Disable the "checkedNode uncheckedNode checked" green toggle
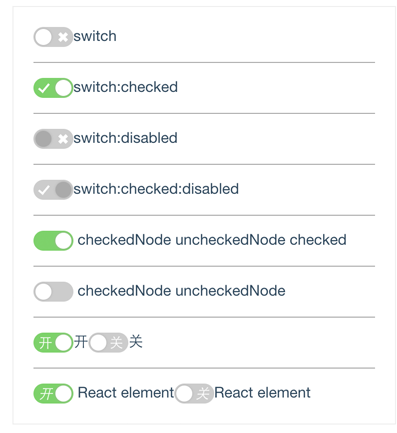The image size is (397, 433). click(x=53, y=241)
